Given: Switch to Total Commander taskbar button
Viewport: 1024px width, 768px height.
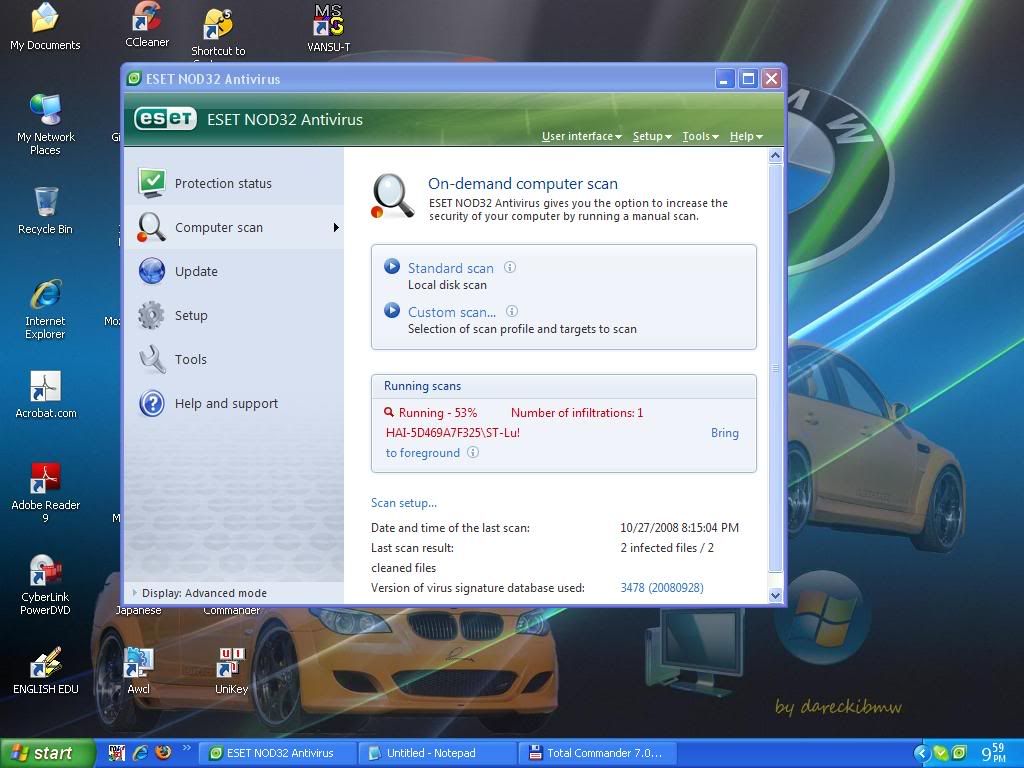Looking at the screenshot, I should [x=596, y=753].
